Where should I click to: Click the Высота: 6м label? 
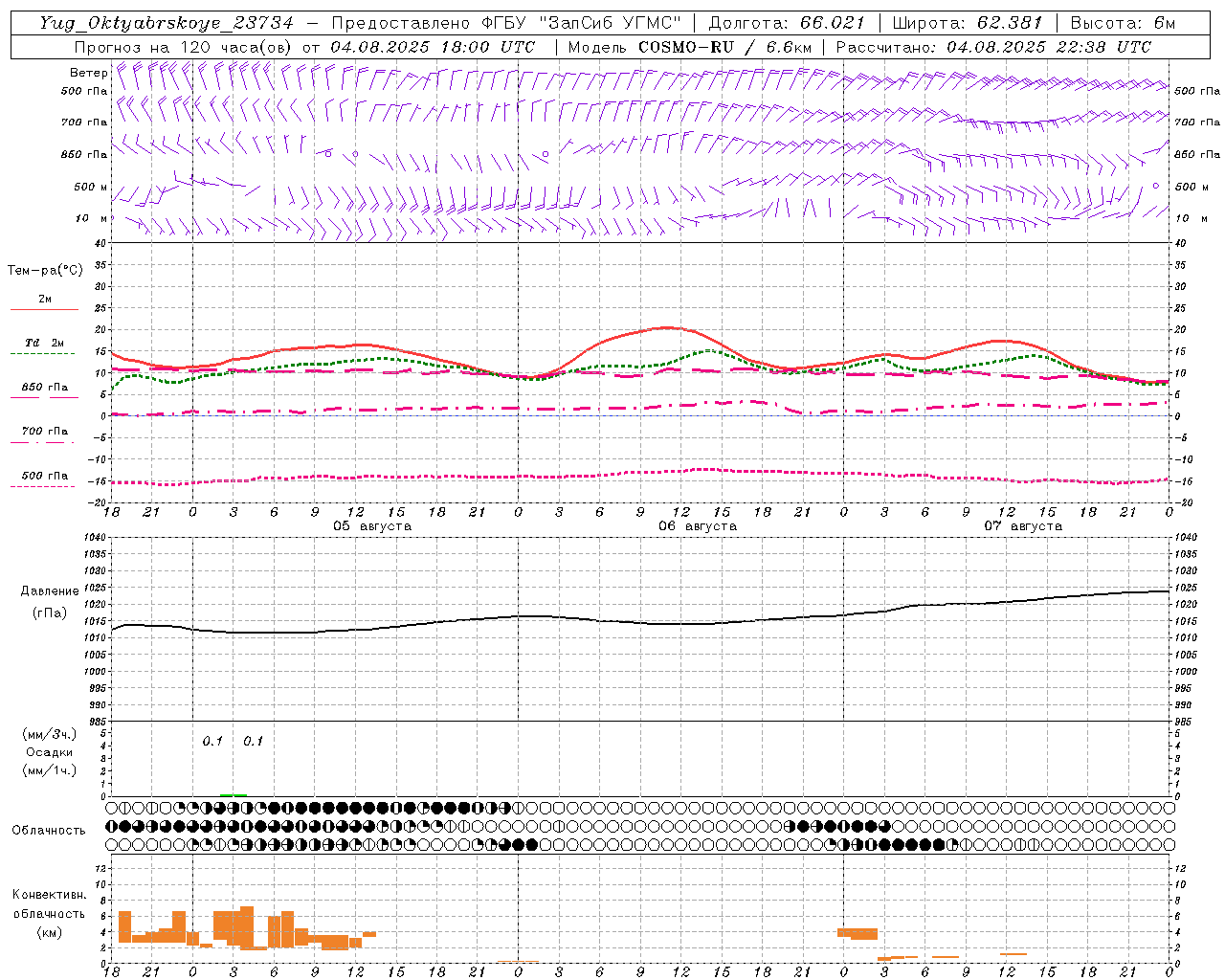click(1123, 23)
